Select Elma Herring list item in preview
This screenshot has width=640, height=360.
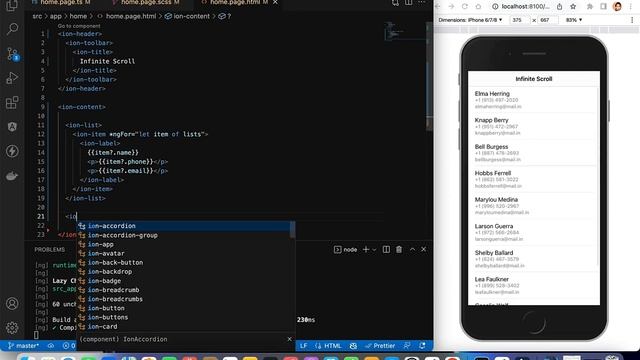(x=534, y=100)
